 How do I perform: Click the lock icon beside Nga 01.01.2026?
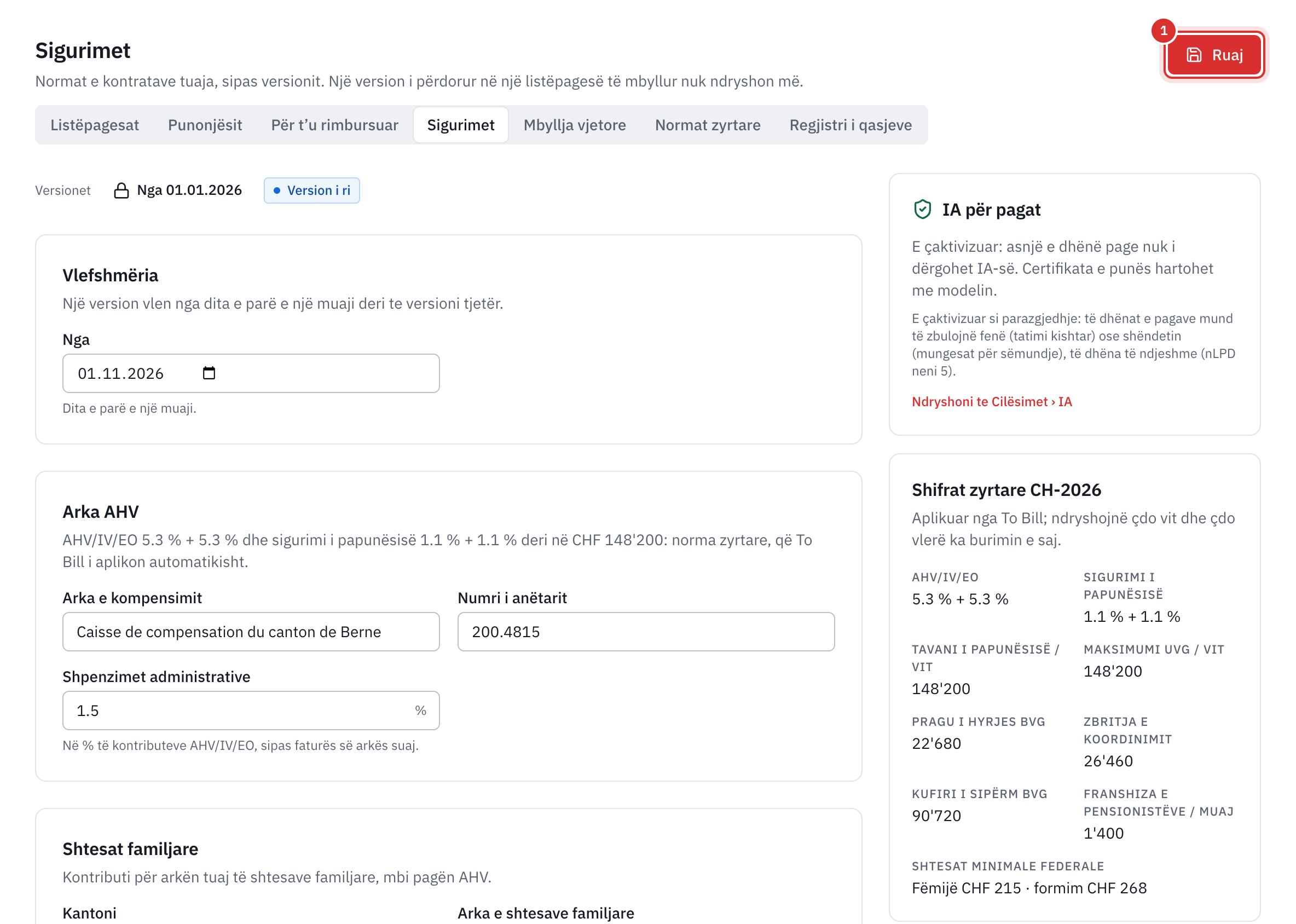point(121,190)
